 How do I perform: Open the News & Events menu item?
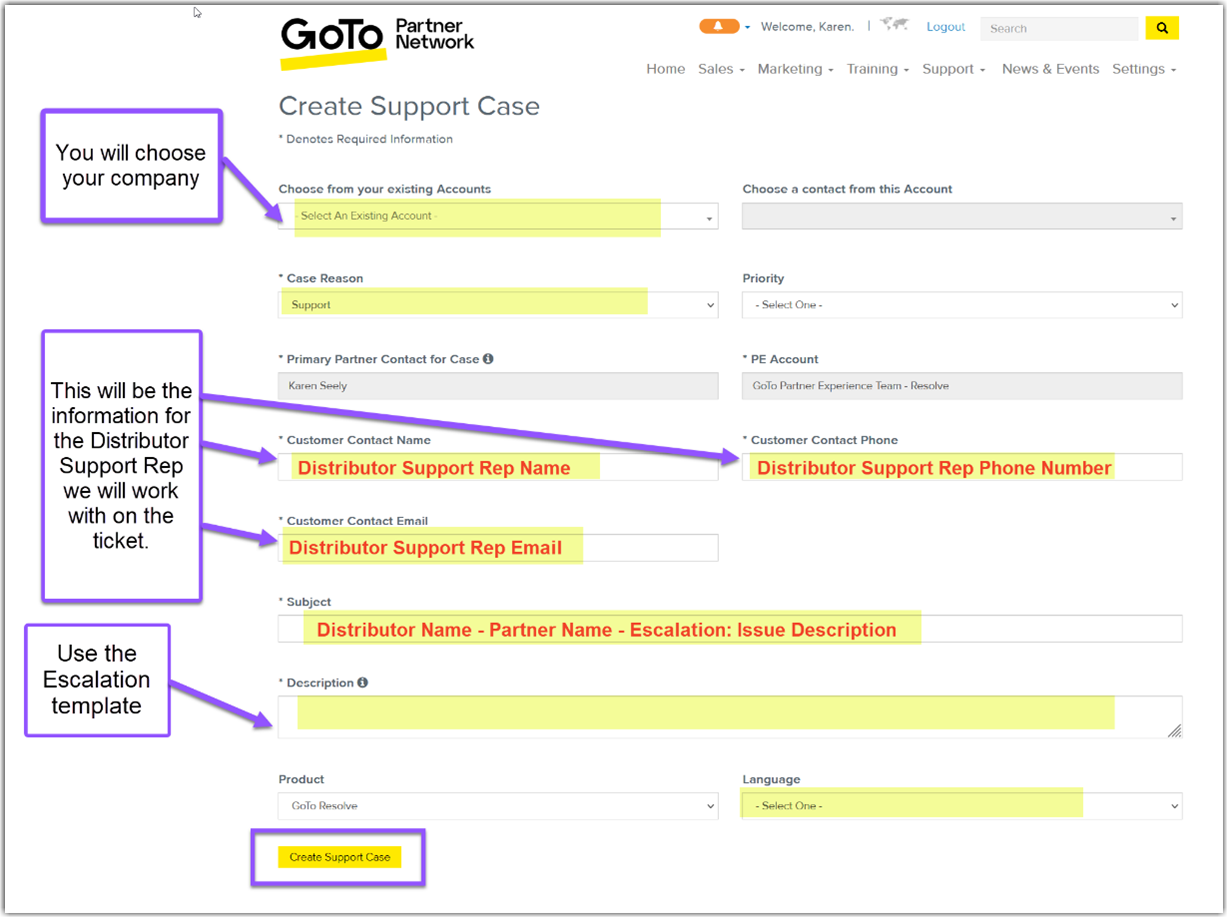[x=1050, y=69]
